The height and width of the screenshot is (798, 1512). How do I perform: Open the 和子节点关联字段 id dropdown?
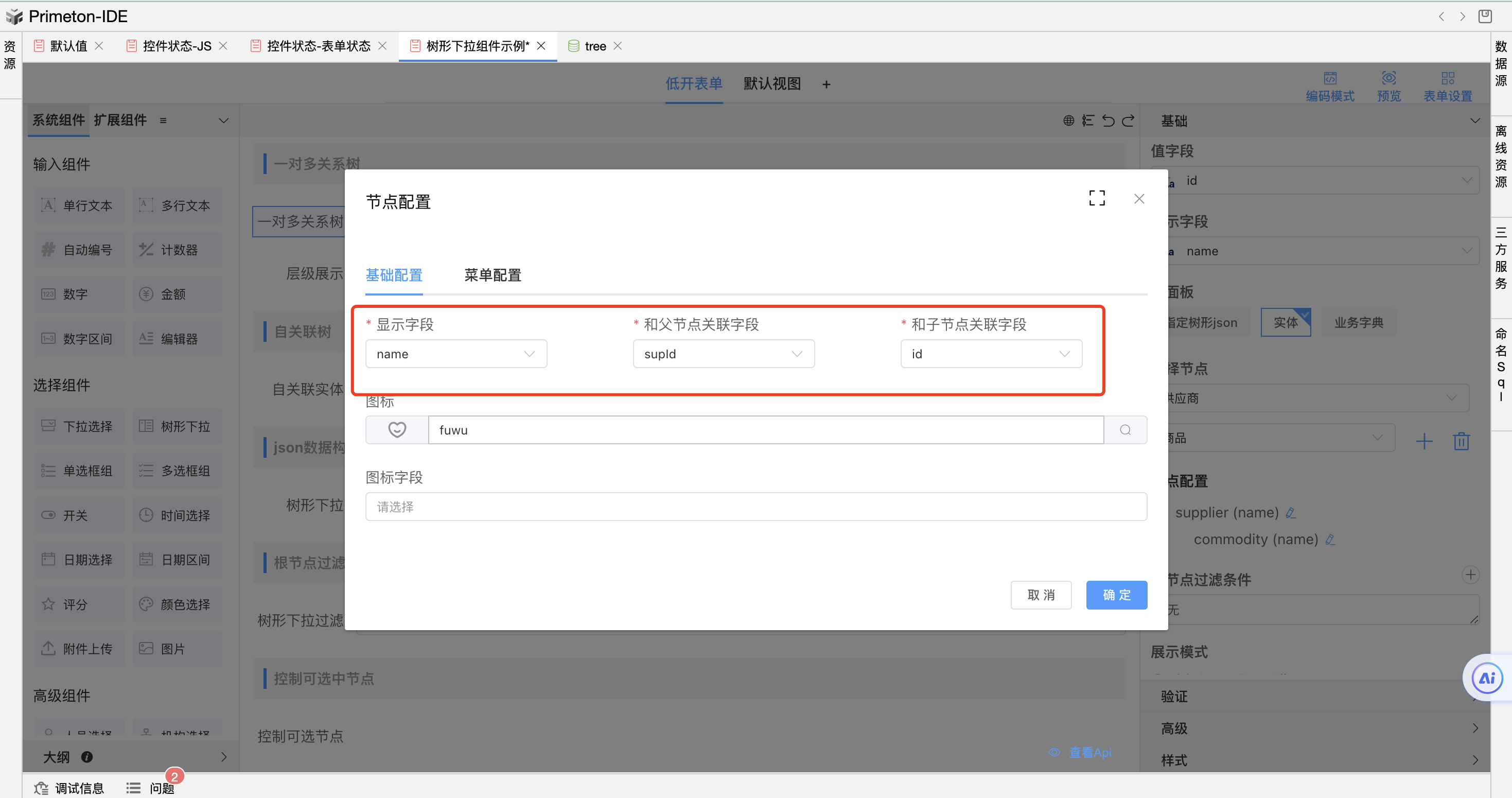(991, 354)
